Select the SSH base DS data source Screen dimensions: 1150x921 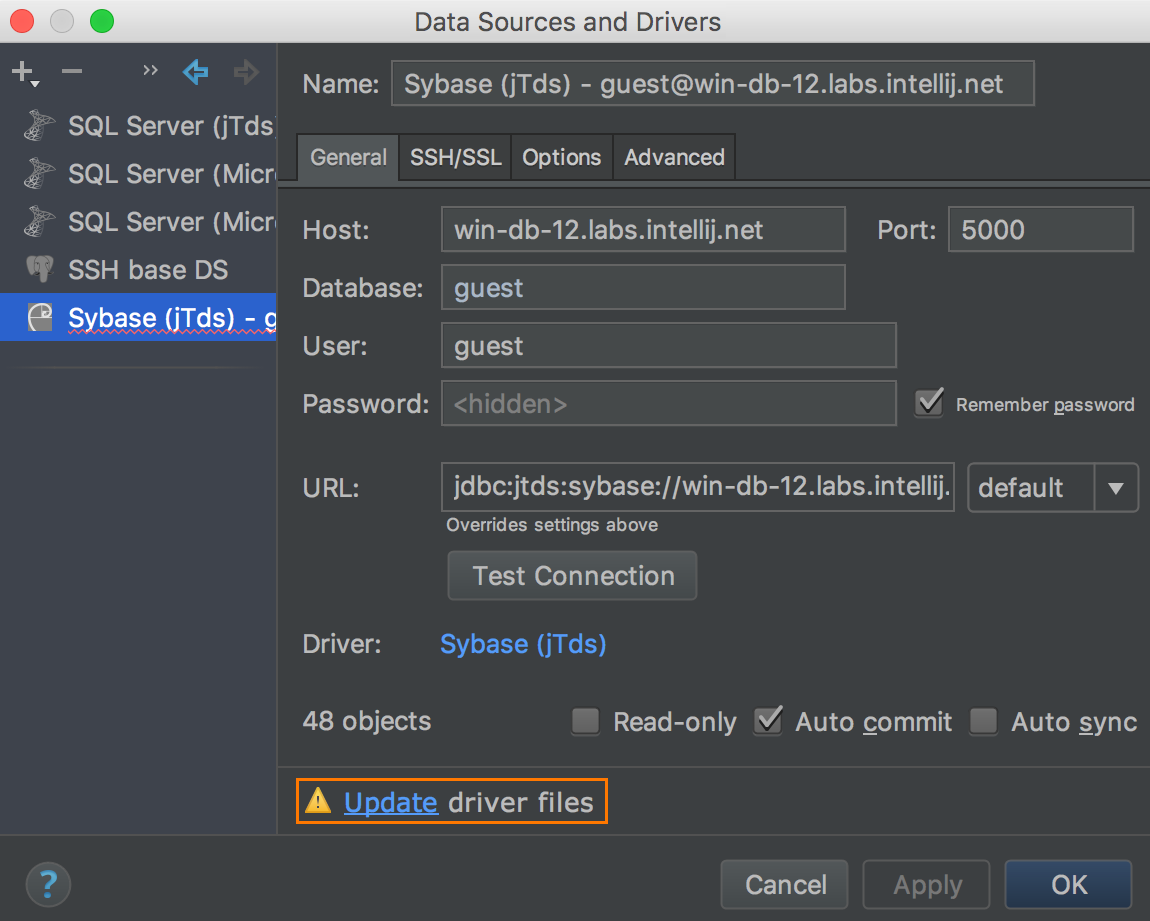pyautogui.click(x=138, y=270)
